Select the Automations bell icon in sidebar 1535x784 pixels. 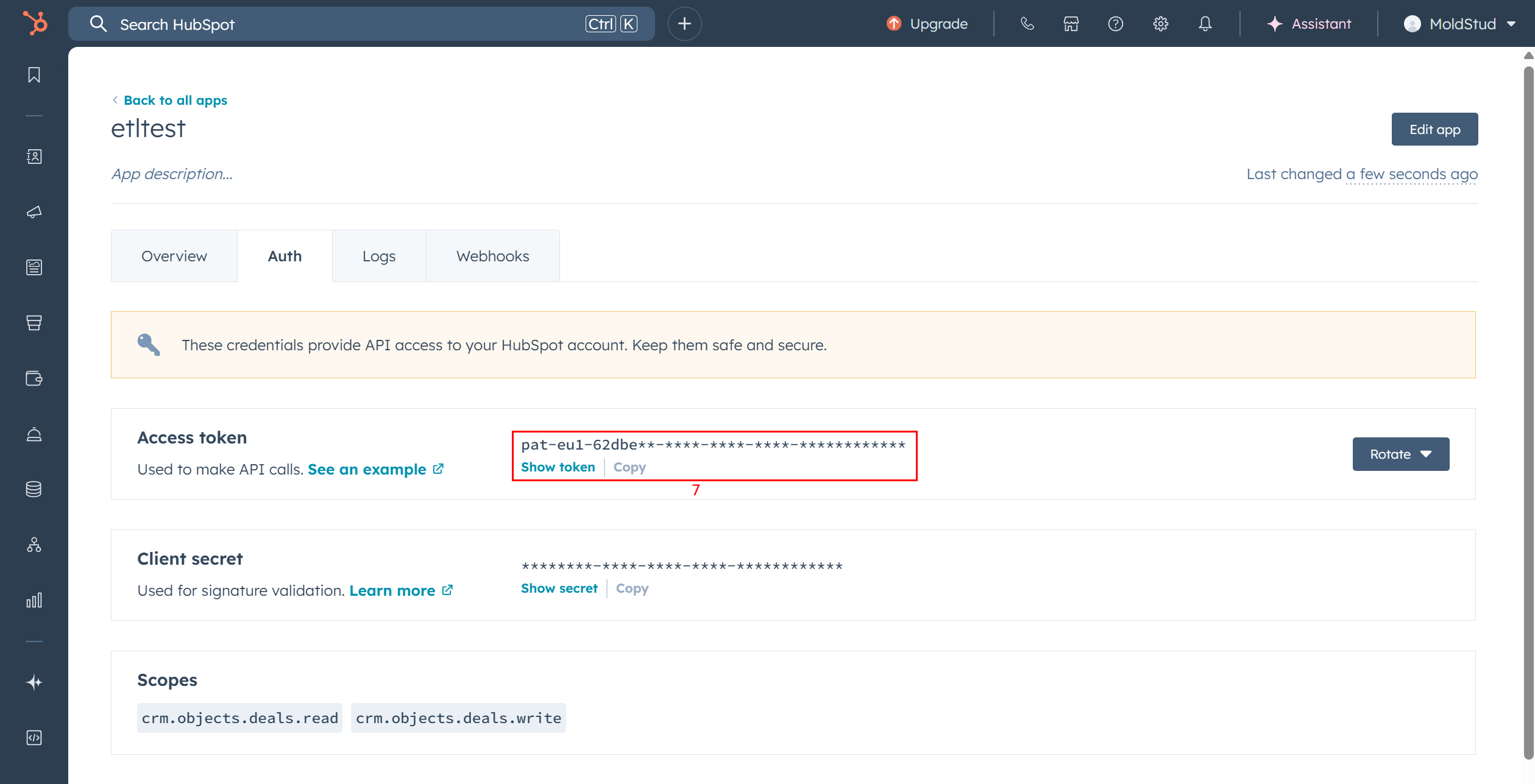(x=34, y=434)
